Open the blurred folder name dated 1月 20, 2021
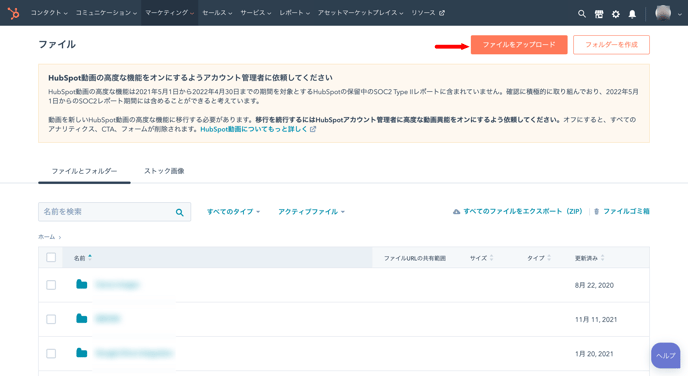The image size is (688, 376). click(134, 353)
